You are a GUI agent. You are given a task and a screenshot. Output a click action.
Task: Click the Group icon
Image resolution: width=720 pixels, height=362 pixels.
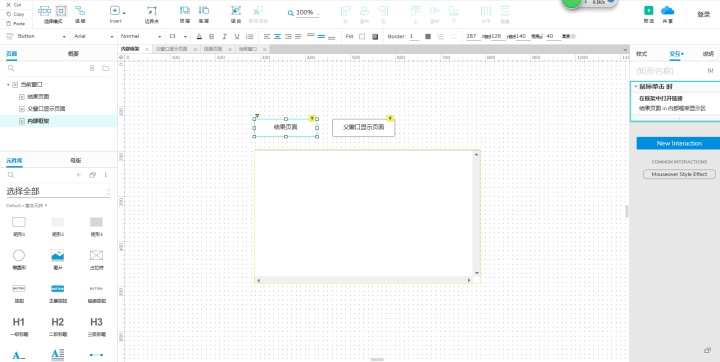coord(236,10)
